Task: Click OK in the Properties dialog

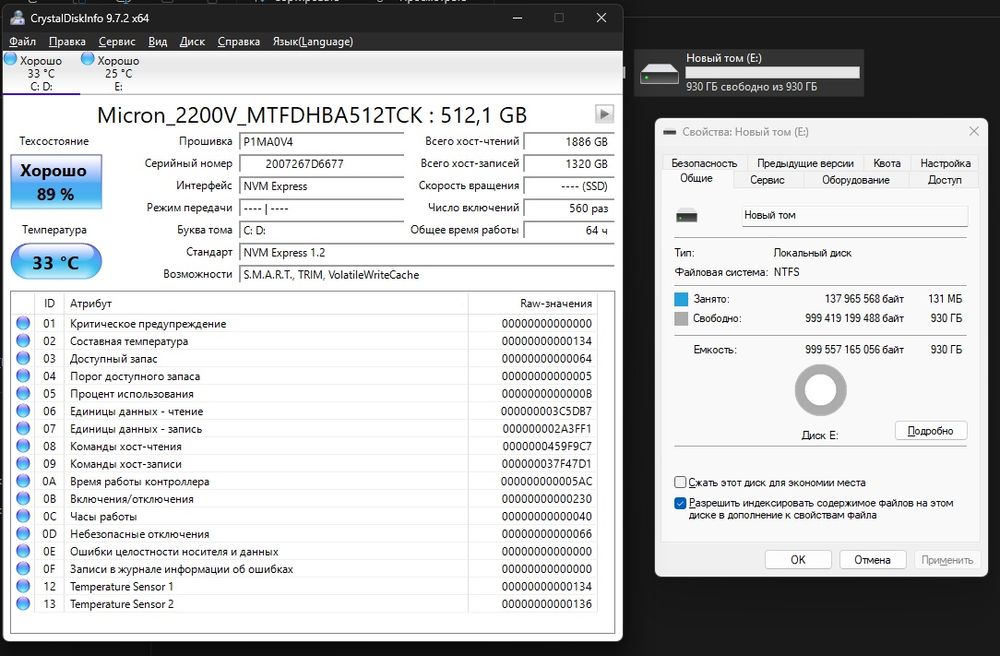Action: [x=798, y=560]
